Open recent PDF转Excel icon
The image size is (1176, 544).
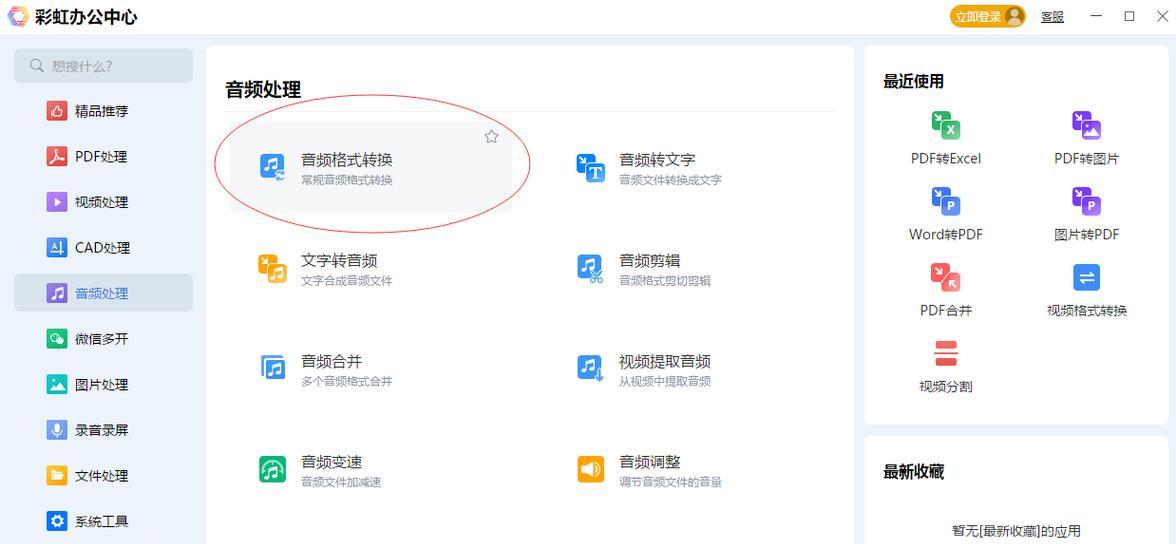pyautogui.click(x=946, y=126)
